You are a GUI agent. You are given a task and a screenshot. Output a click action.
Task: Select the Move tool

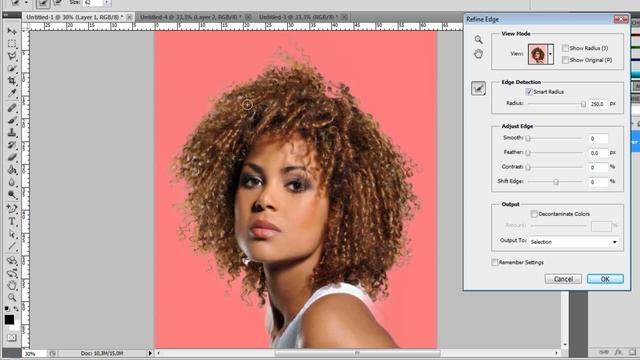click(12, 31)
